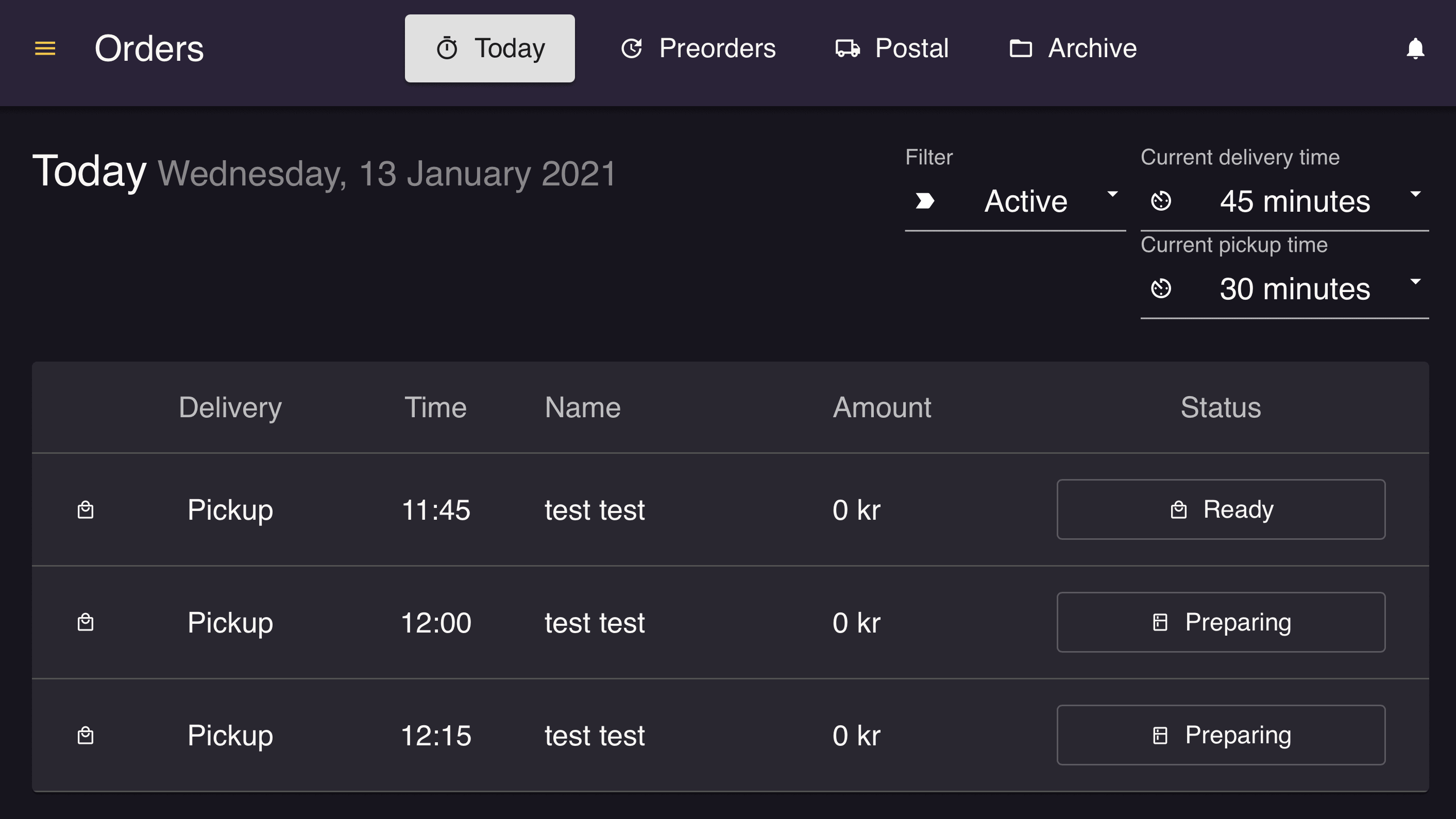Click the Preparing button for the 12:00 order
The height and width of the screenshot is (819, 1456).
1221,622
